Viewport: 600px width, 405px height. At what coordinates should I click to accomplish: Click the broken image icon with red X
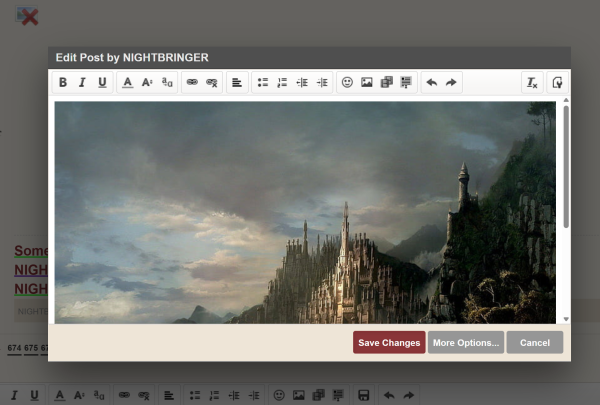click(x=27, y=16)
